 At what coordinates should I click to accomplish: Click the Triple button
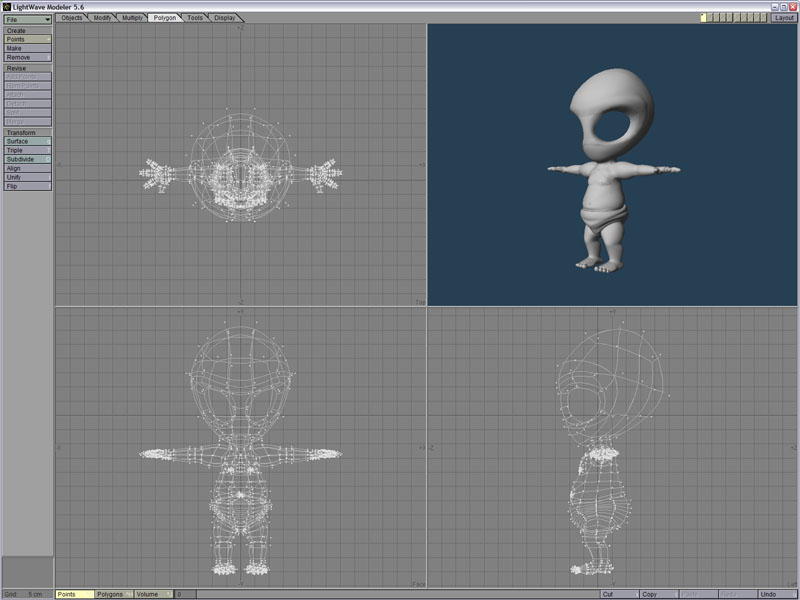[27, 150]
